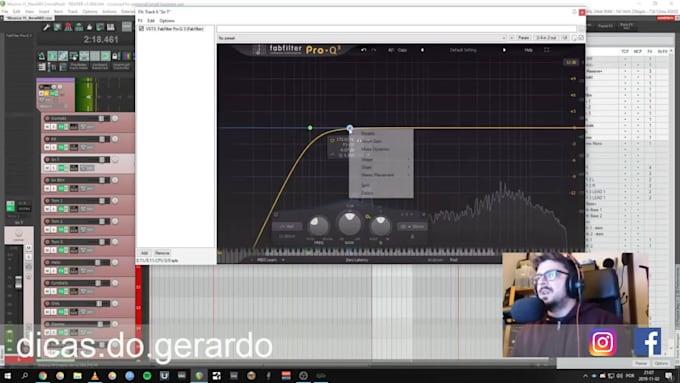The height and width of the screenshot is (383, 680).
Task: Click the A/B button in Pro-Q 3
Action: [391, 50]
